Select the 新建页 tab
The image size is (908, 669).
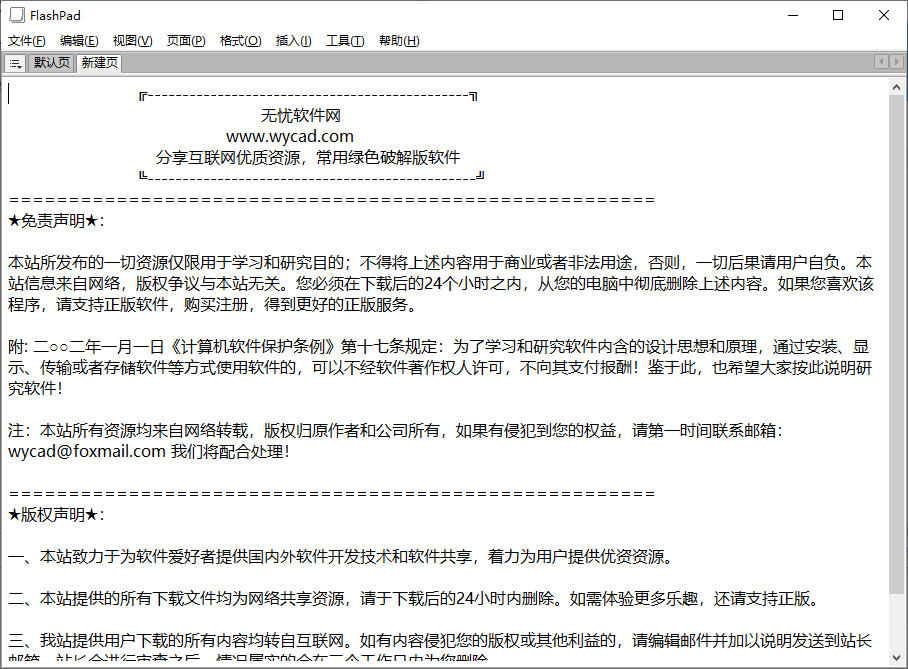pyautogui.click(x=99, y=63)
